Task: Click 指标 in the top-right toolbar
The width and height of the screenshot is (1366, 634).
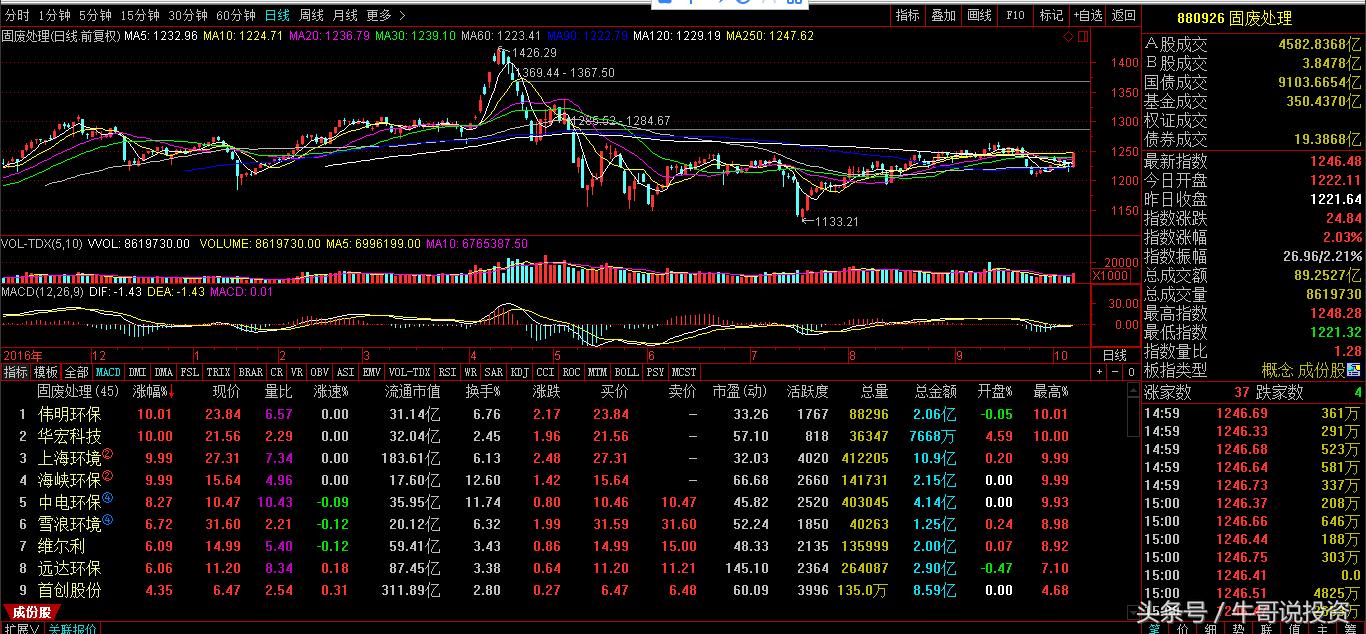Action: click(908, 15)
